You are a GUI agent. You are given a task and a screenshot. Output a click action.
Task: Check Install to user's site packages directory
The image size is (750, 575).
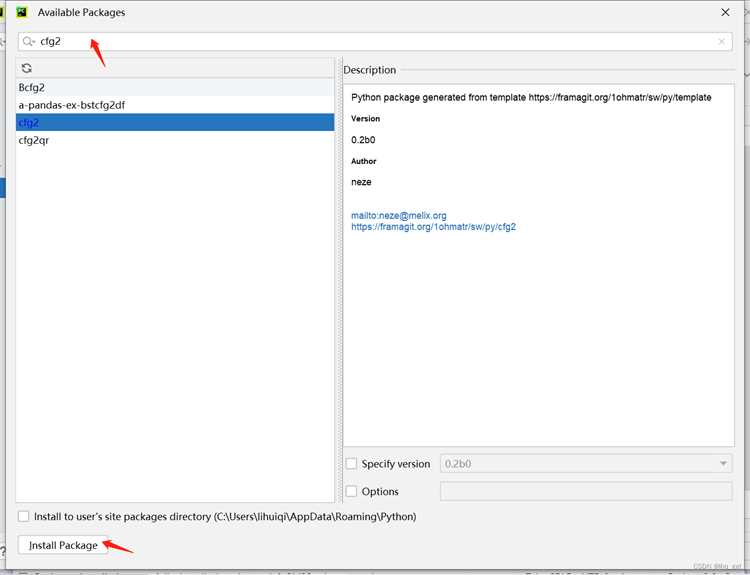point(23,517)
